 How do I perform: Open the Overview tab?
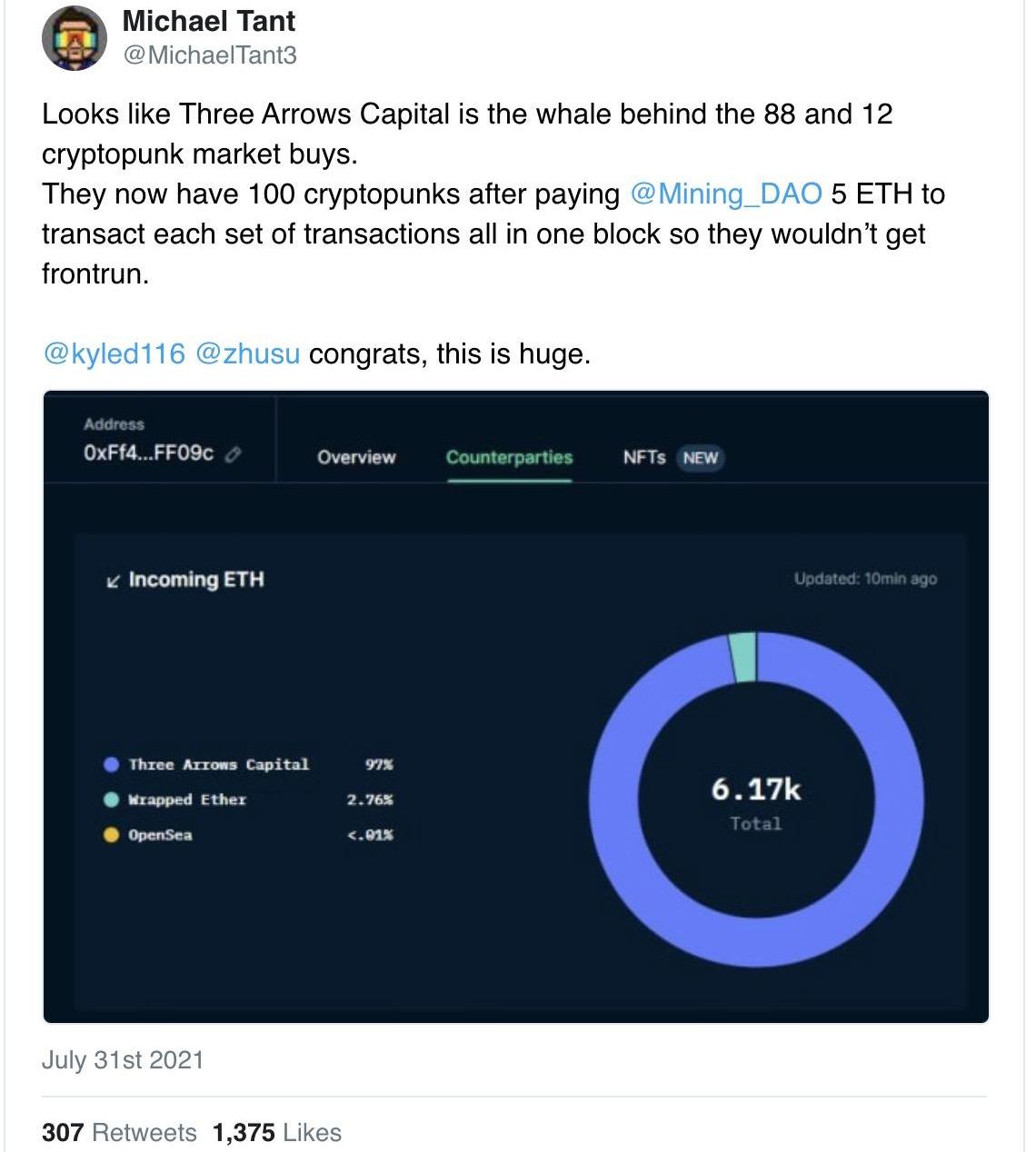point(356,458)
